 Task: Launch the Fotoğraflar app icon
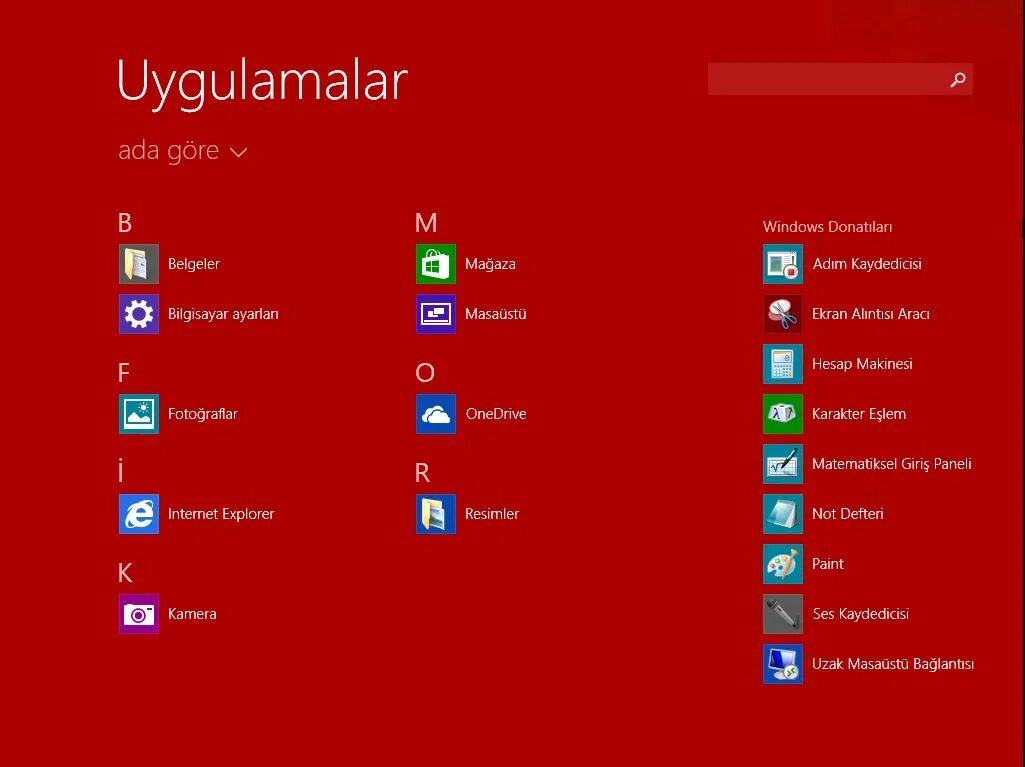pos(139,414)
